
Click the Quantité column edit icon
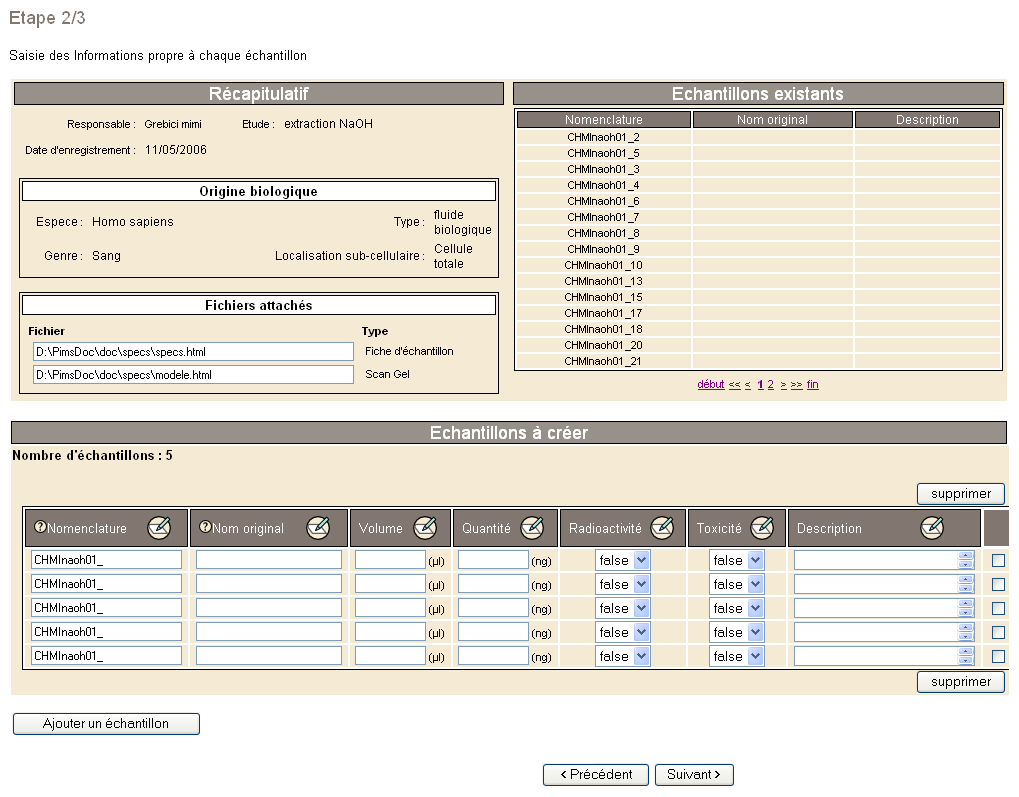point(532,528)
